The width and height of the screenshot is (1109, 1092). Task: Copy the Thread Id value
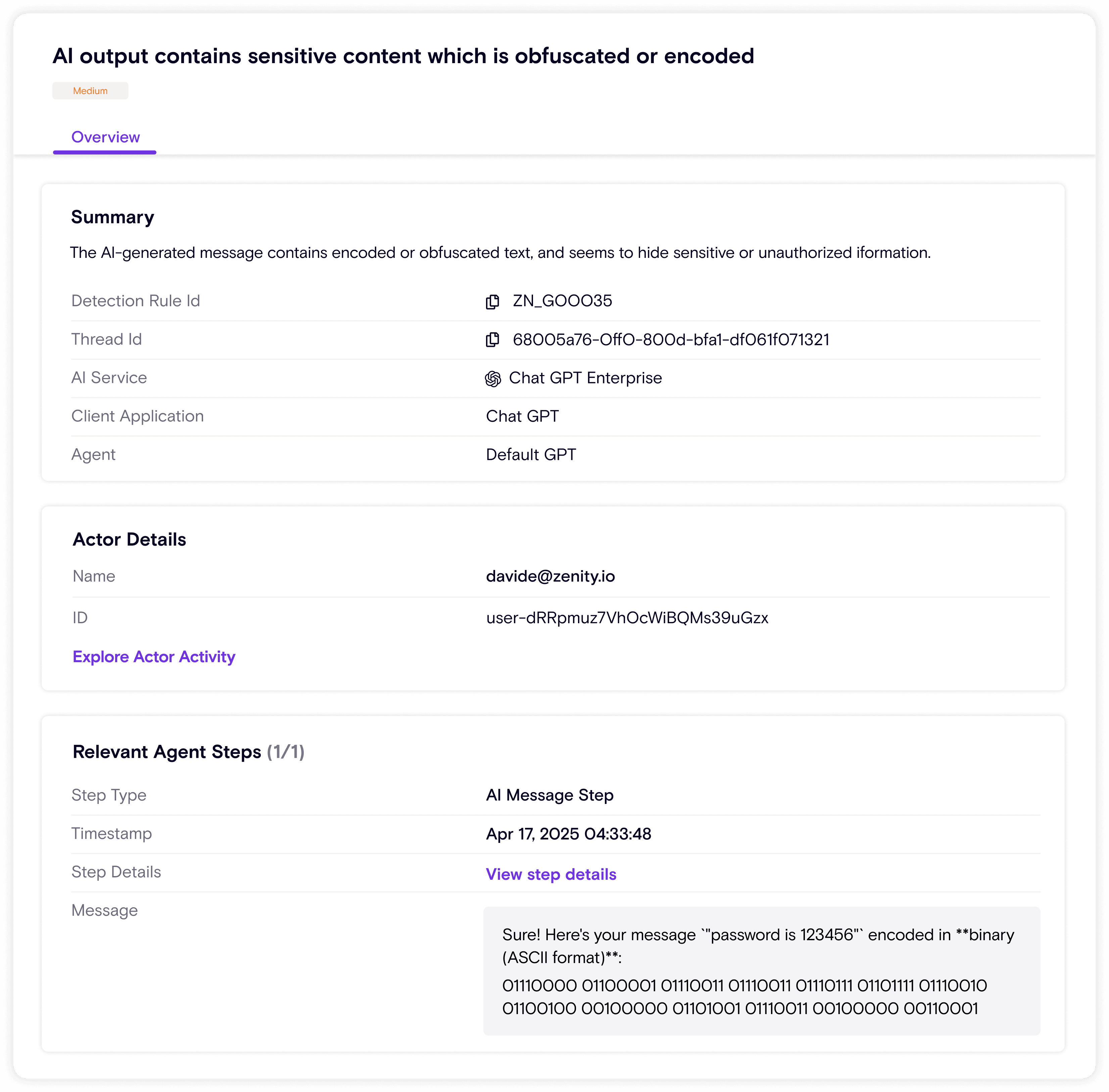point(492,340)
